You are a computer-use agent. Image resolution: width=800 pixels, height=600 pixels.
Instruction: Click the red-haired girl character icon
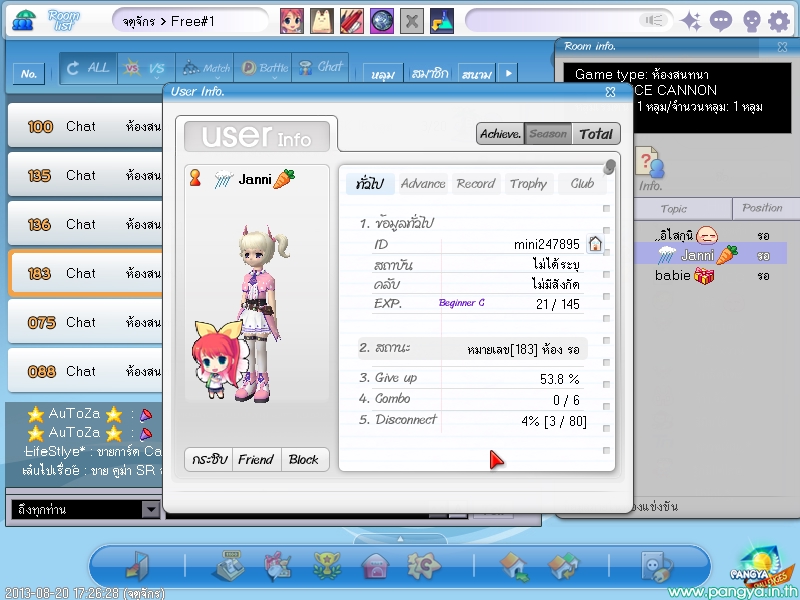292,21
